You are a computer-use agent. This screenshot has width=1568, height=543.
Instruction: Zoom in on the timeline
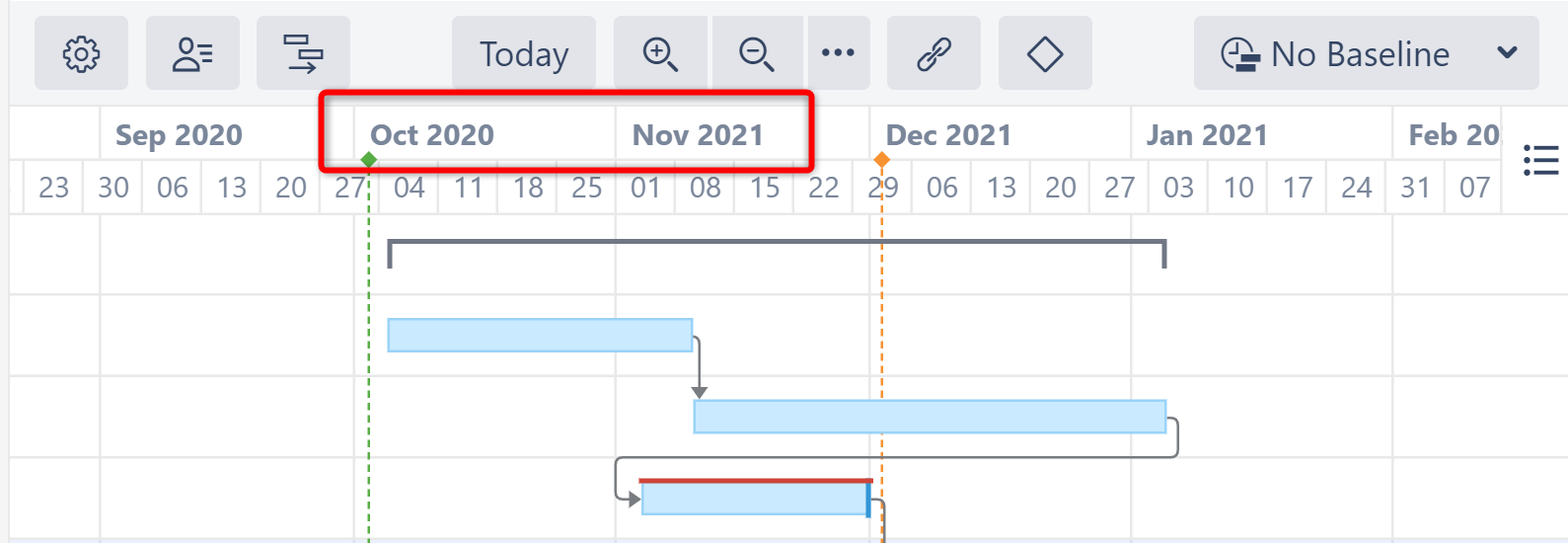tap(659, 53)
